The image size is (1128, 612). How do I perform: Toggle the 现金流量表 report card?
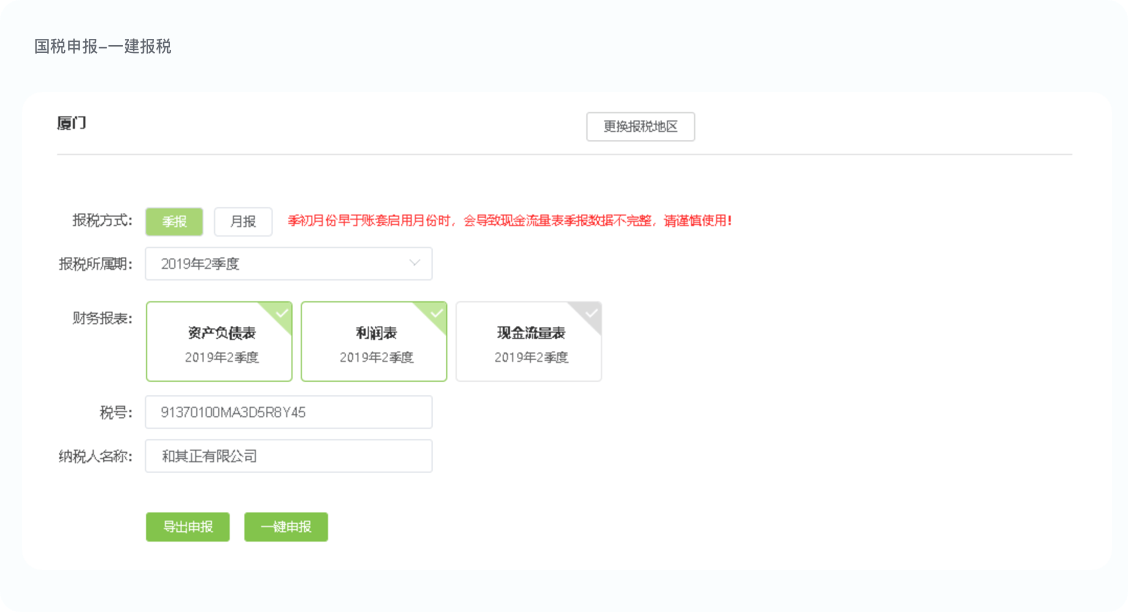529,341
